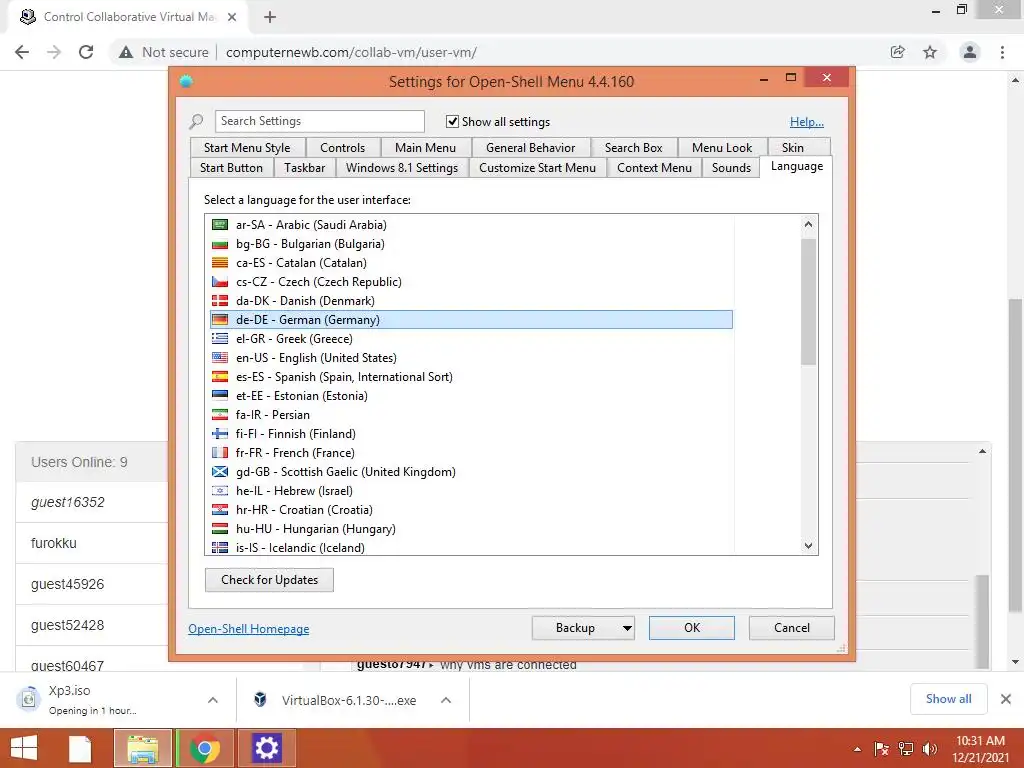
Task: Open File Explorer from taskbar
Action: [x=143, y=748]
